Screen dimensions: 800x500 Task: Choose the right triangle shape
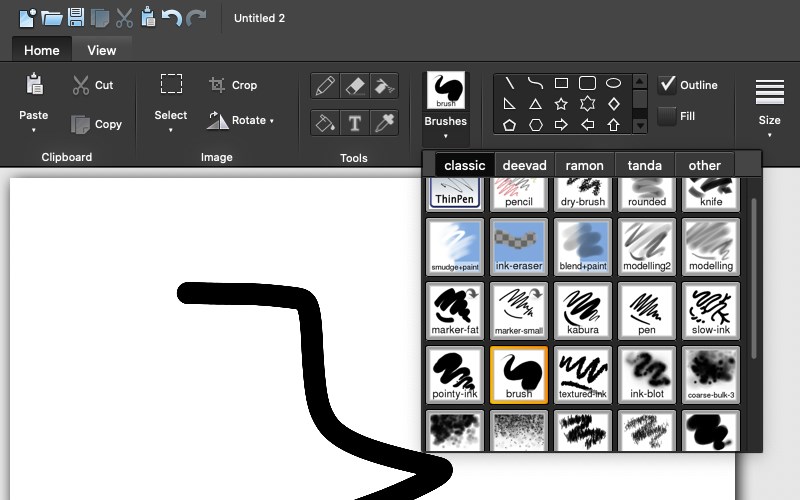pyautogui.click(x=509, y=104)
